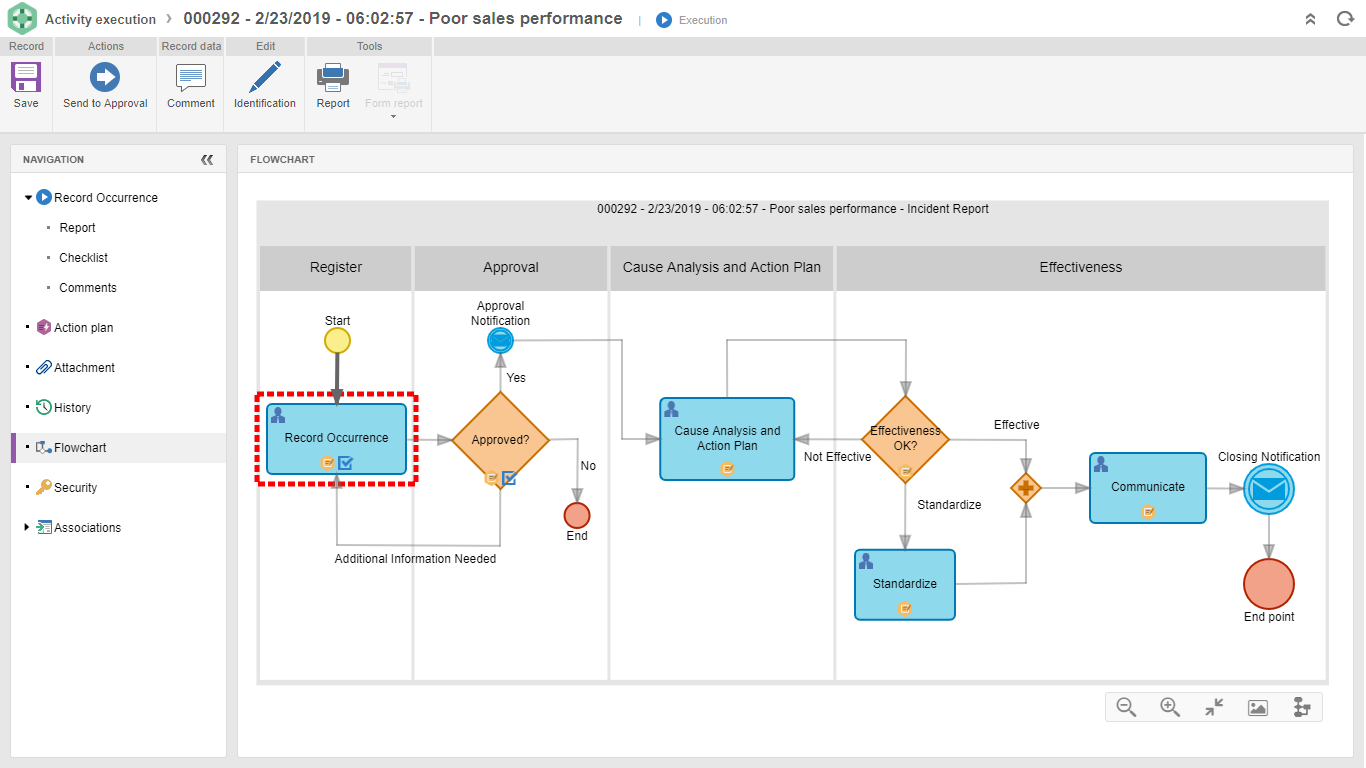Click the Identification pencil icon
The image size is (1366, 768).
coord(265,77)
